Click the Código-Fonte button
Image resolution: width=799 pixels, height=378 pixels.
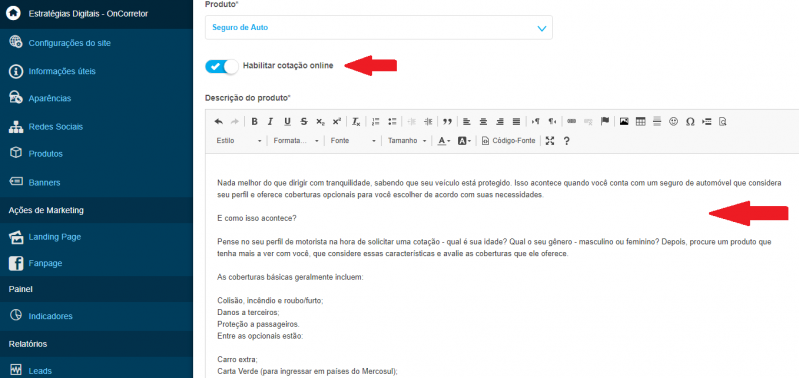[x=509, y=141]
